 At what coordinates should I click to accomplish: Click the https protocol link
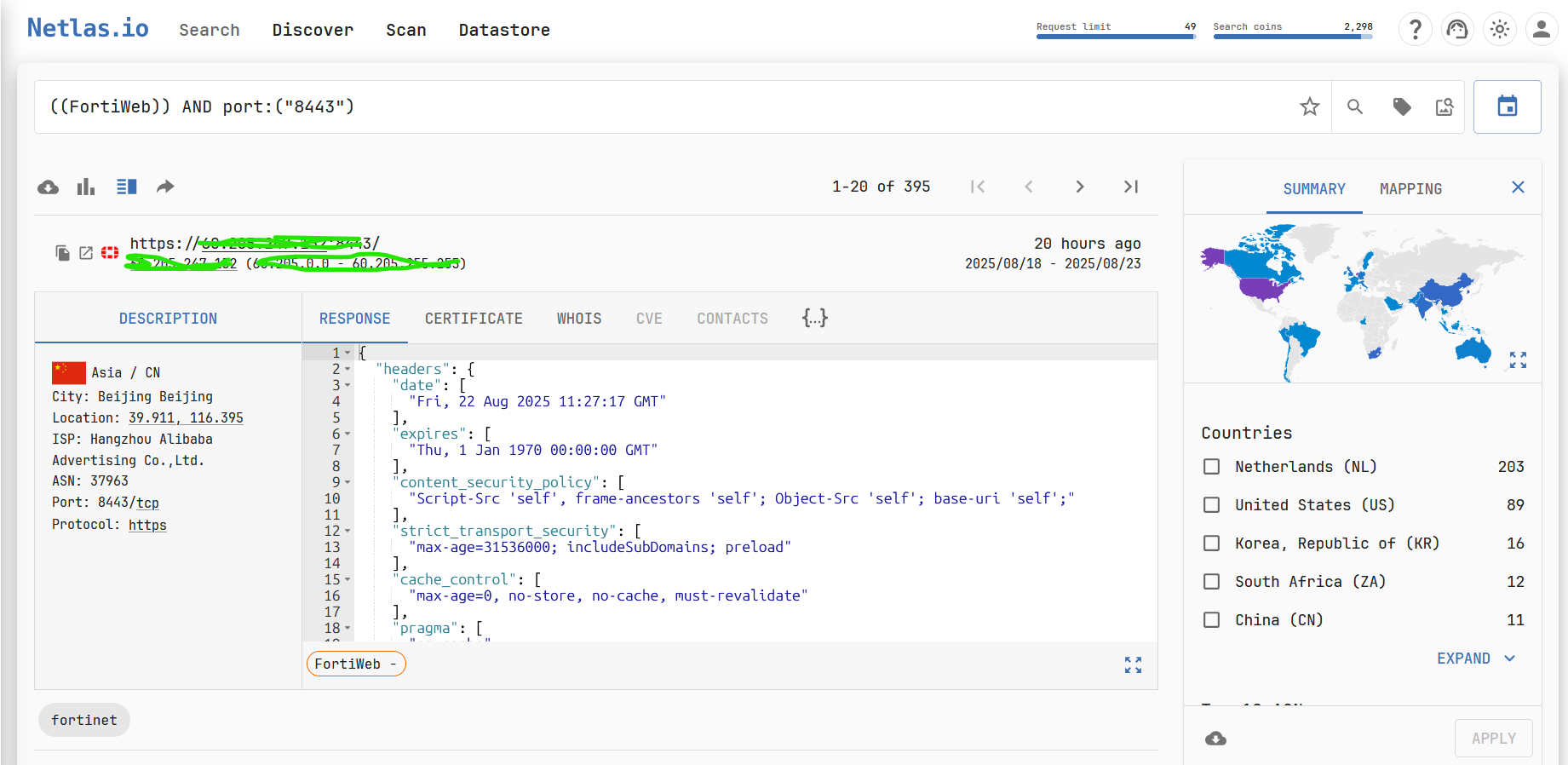pyautogui.click(x=147, y=525)
